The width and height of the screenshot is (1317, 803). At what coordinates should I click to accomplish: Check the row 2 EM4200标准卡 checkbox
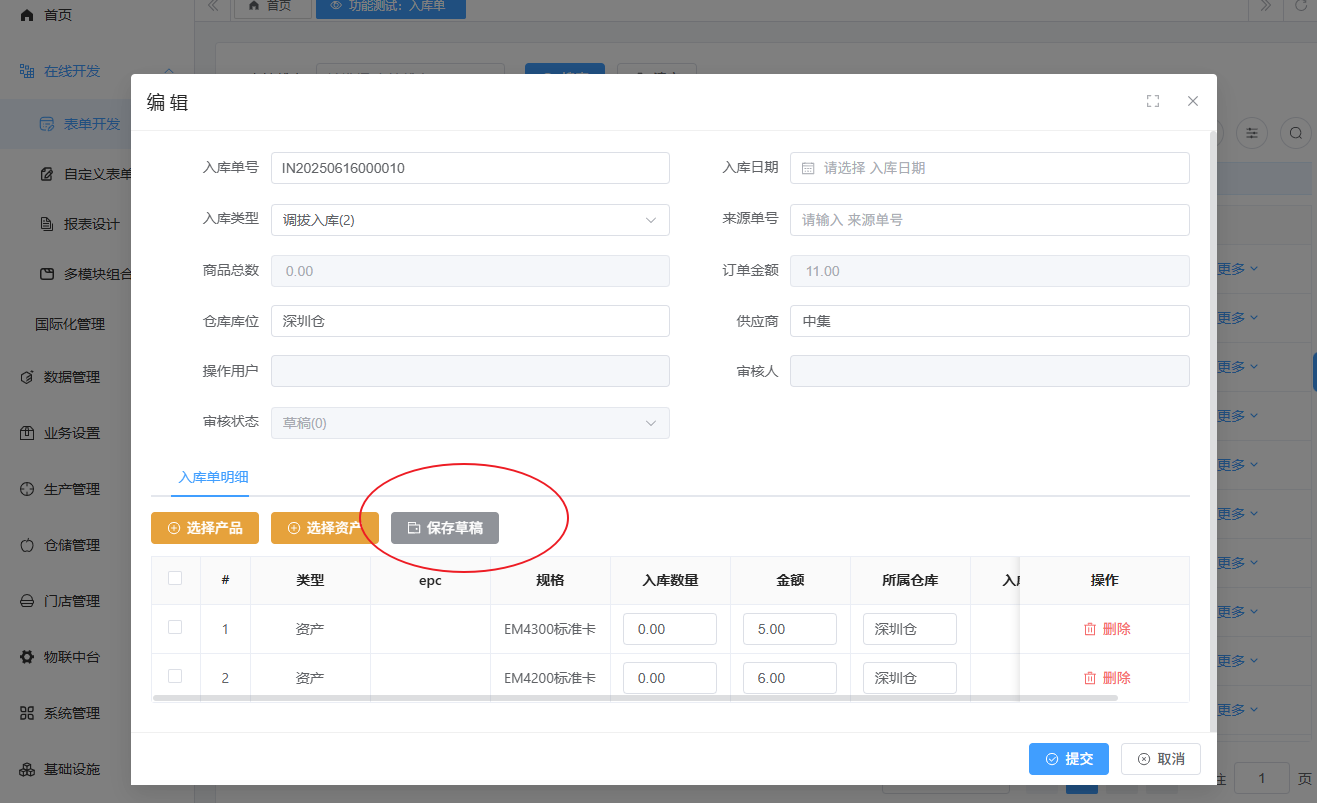click(175, 676)
